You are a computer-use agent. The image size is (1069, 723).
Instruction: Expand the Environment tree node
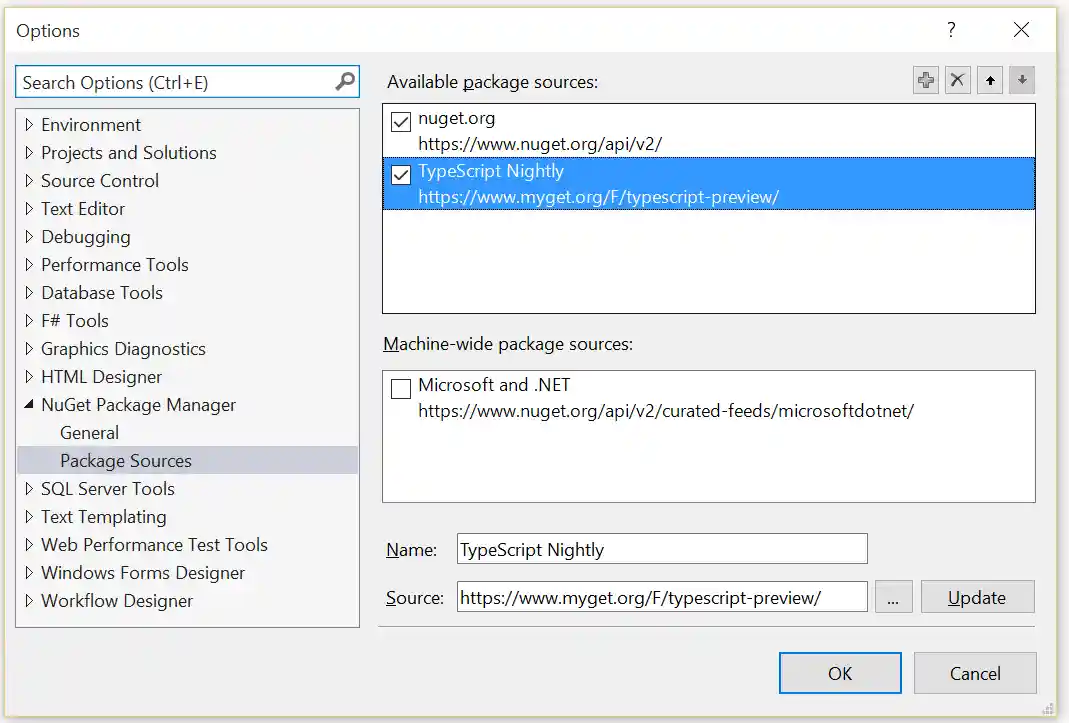pyautogui.click(x=29, y=124)
